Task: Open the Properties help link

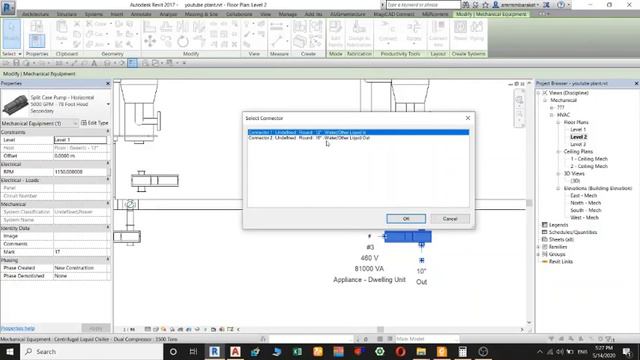Action: [18, 328]
